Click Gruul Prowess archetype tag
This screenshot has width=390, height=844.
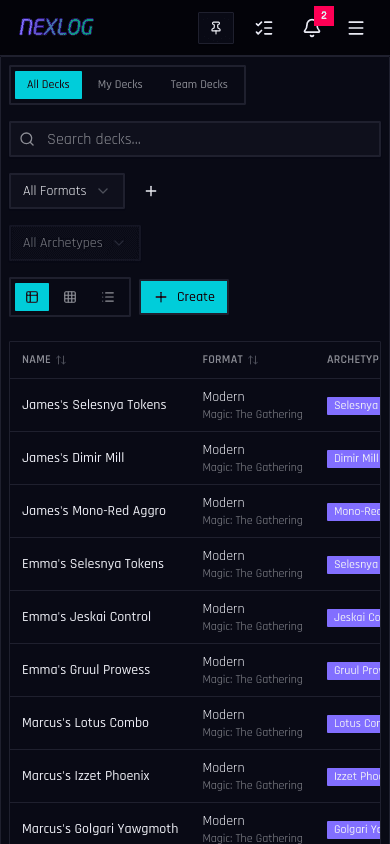tap(353, 670)
